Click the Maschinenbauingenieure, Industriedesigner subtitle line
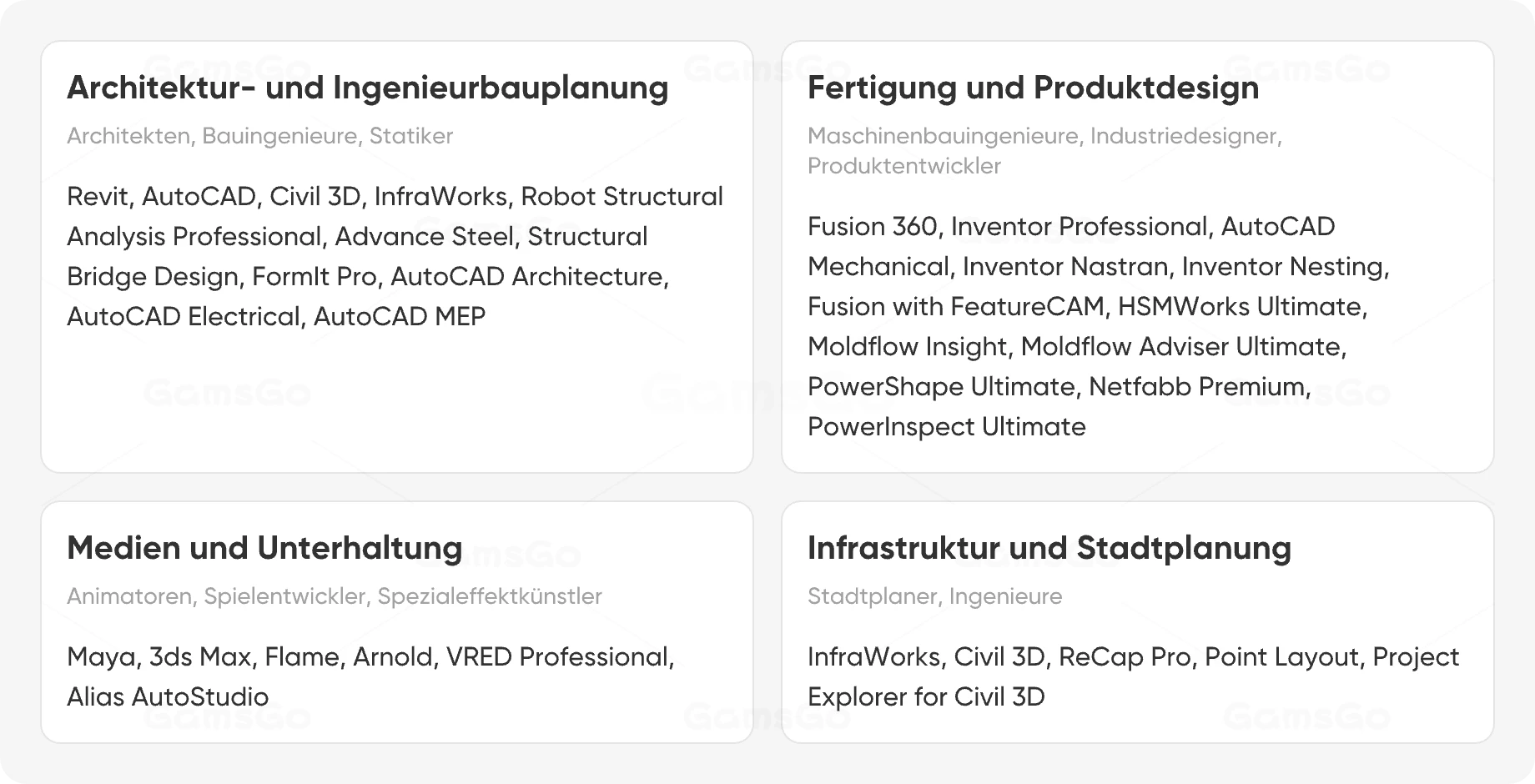Viewport: 1535px width, 784px height. tap(1044, 136)
